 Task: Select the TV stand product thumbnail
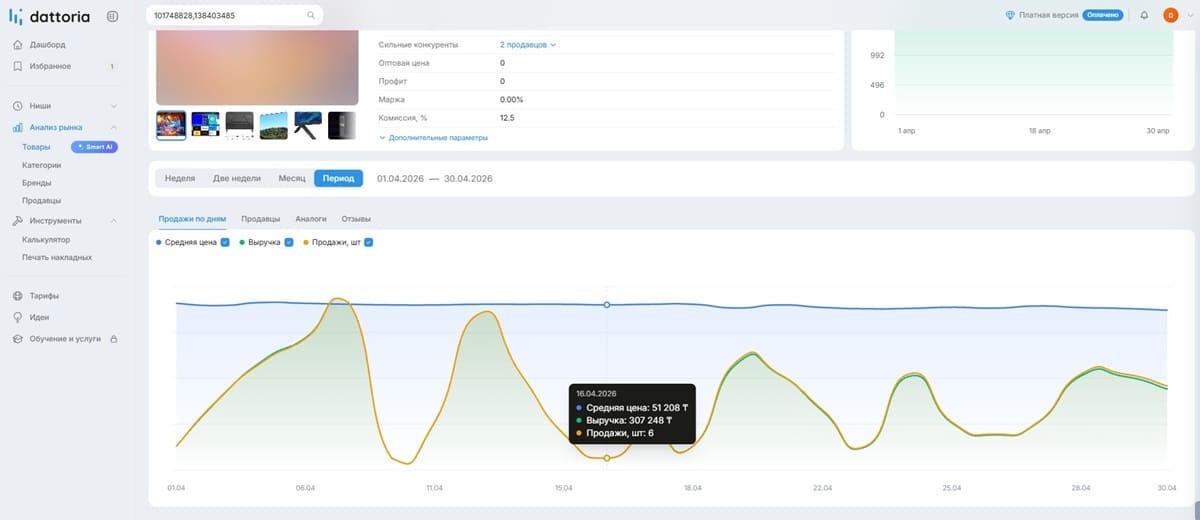tap(307, 125)
